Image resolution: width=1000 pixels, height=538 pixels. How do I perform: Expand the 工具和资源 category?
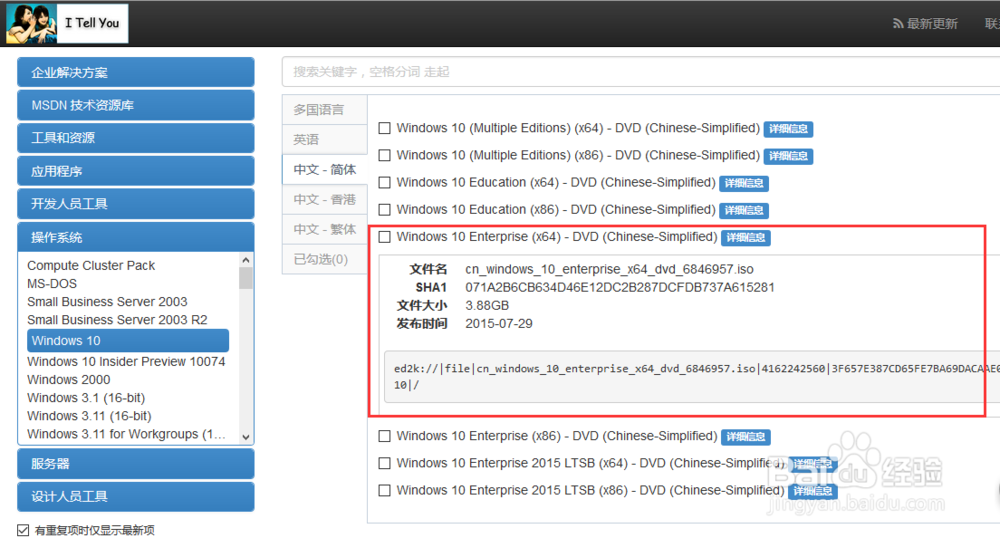136,138
